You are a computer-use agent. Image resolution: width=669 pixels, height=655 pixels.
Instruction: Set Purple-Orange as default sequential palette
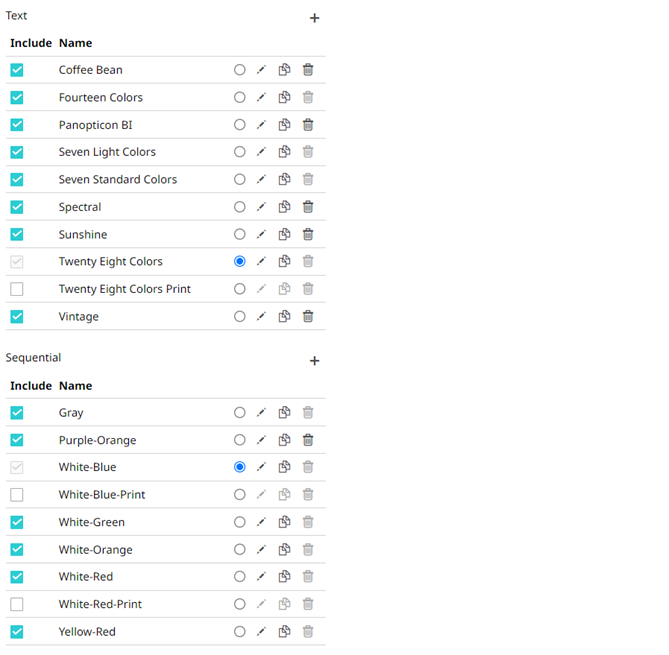click(240, 440)
